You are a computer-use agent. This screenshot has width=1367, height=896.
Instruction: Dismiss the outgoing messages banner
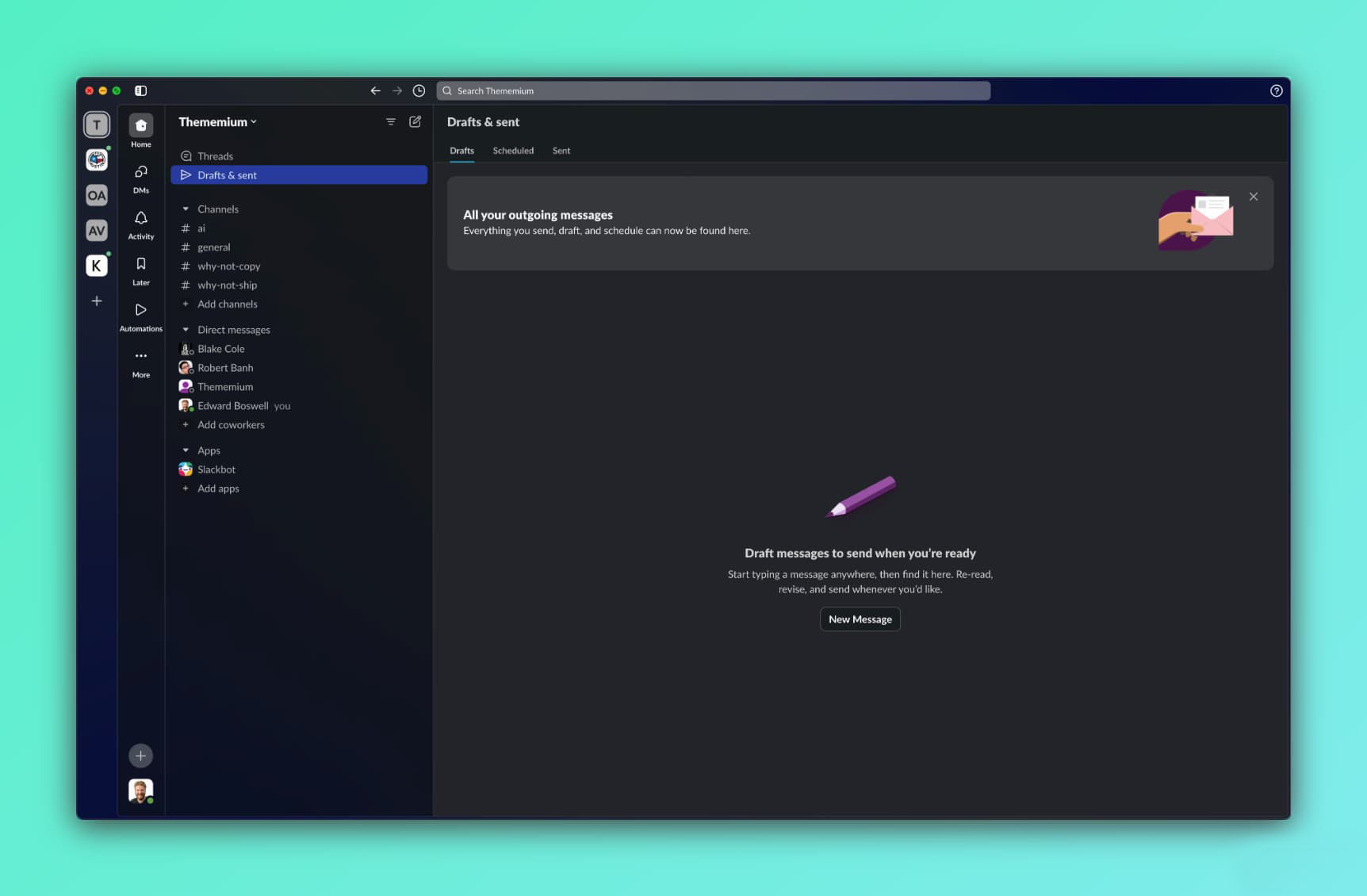point(1254,197)
